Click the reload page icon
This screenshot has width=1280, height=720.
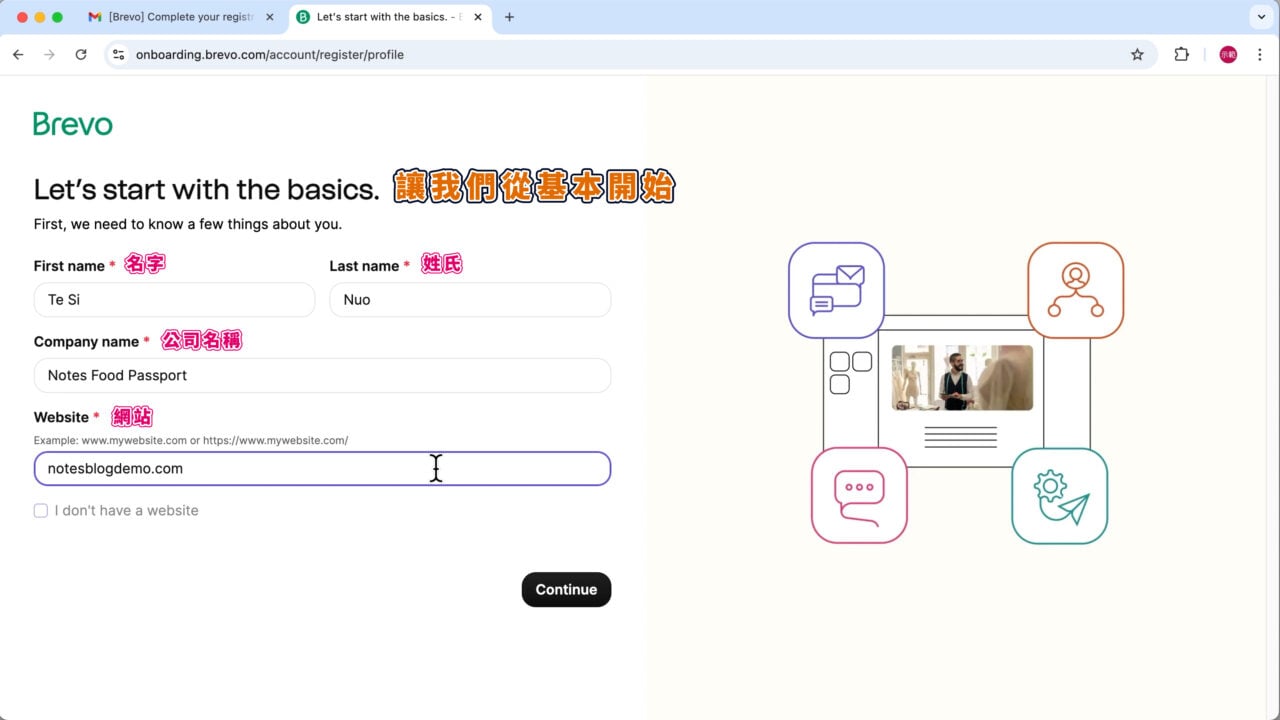tap(81, 54)
